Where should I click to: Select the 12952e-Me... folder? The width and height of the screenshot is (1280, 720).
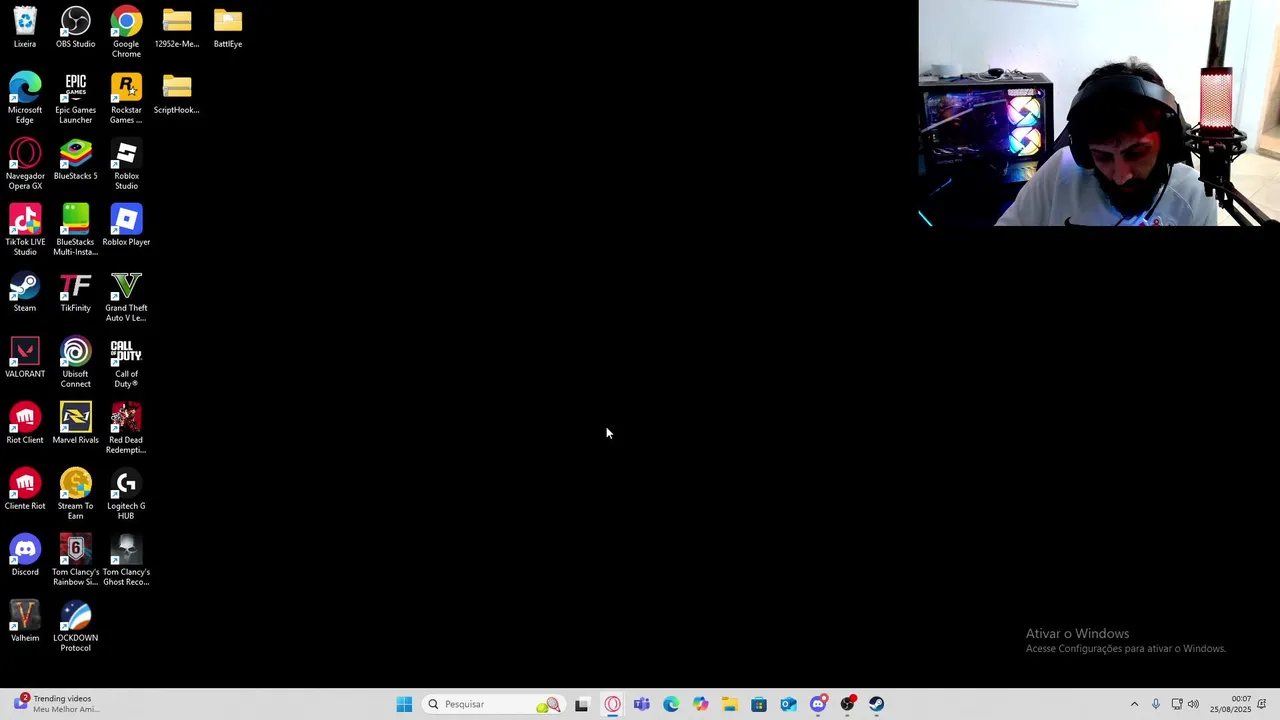[x=177, y=27]
